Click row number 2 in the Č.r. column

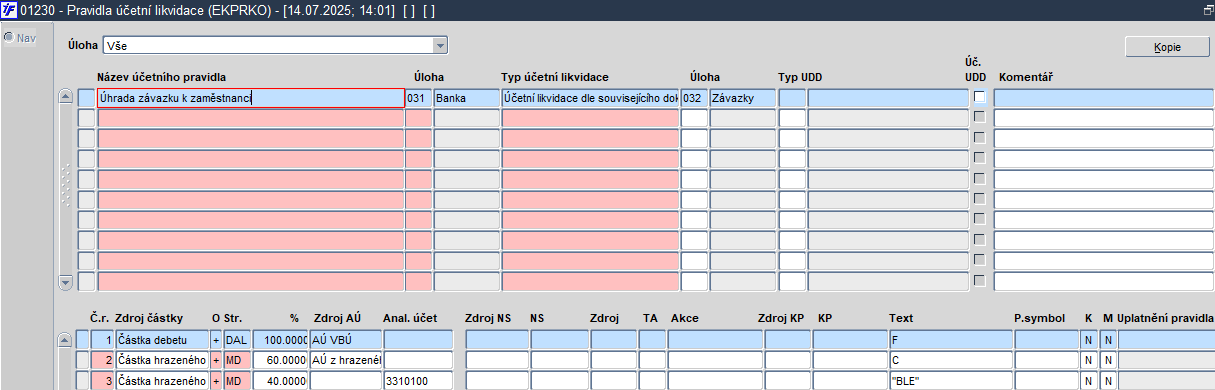tap(103, 360)
